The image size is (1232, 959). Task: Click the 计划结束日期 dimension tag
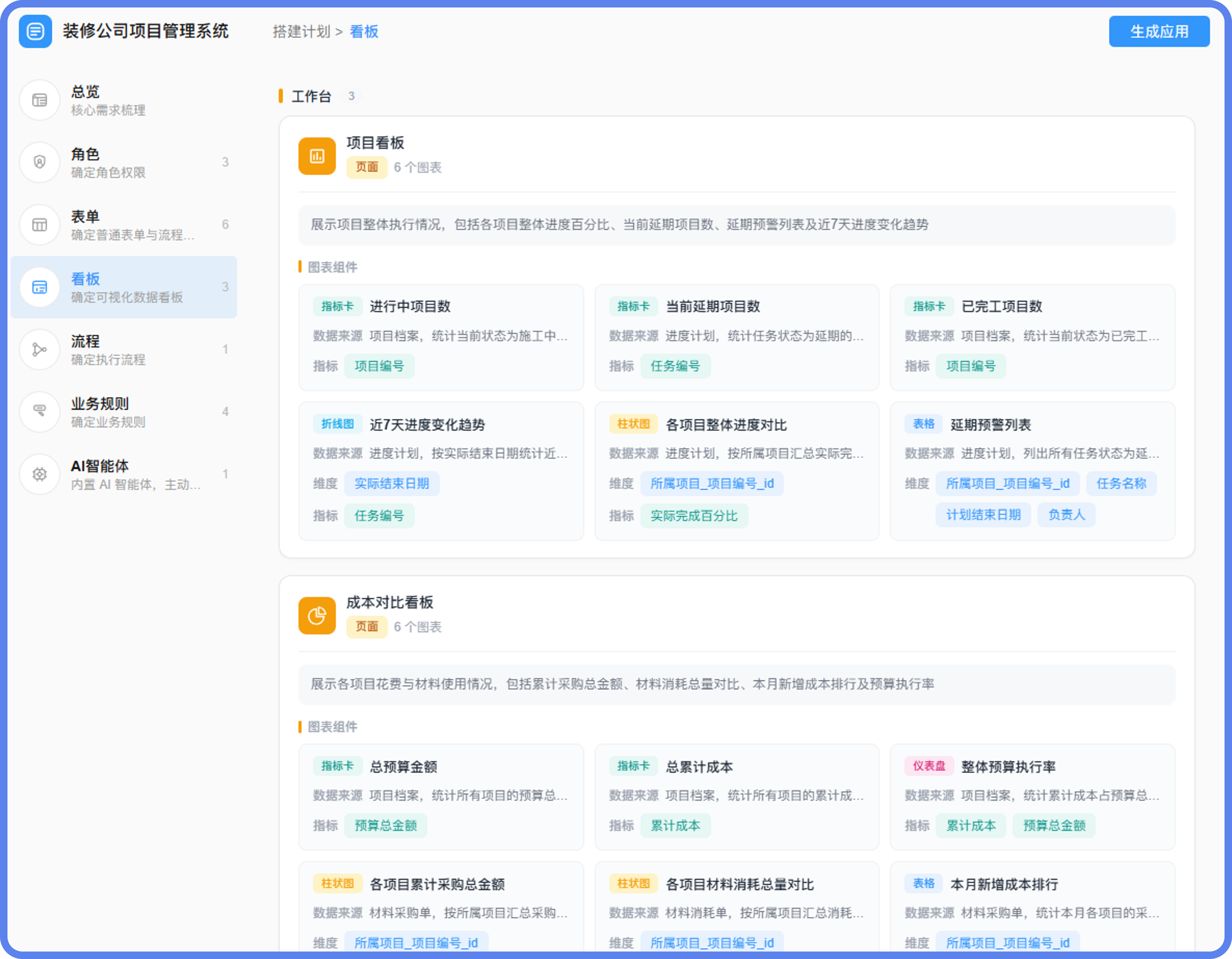983,515
